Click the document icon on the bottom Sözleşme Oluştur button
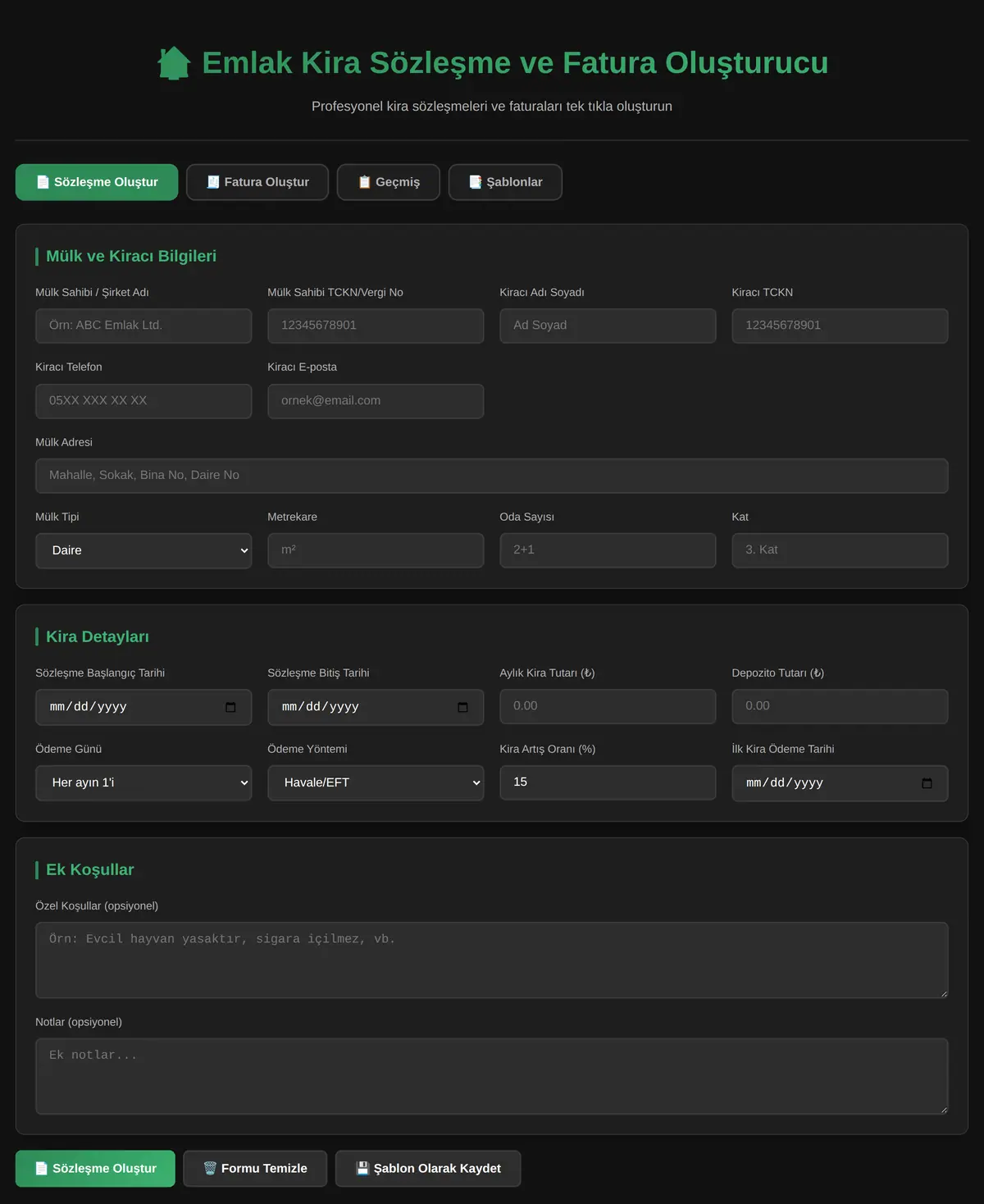 click(x=42, y=1168)
